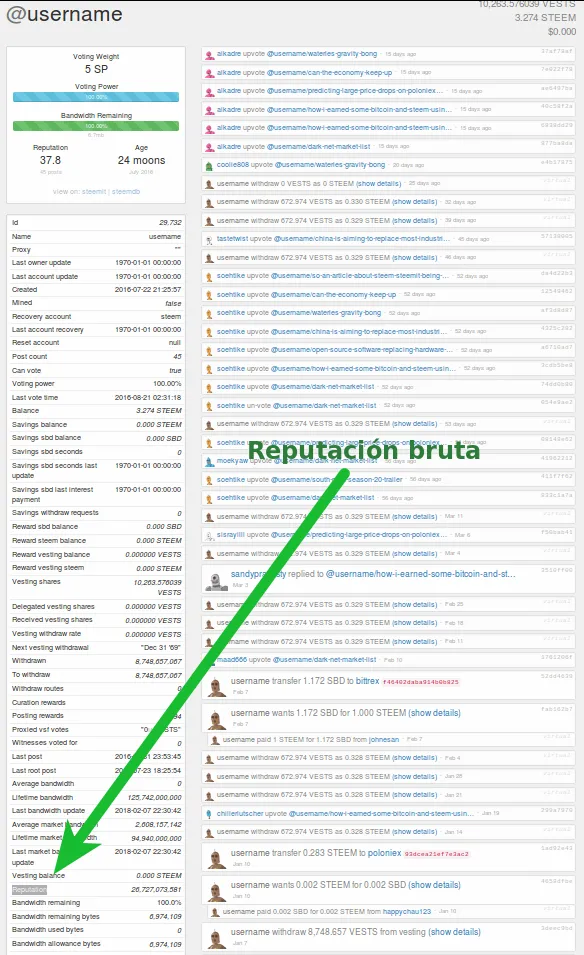Image resolution: width=584 pixels, height=955 pixels.
Task: Click the avatar in the wants 1.172 SBD row
Action: coord(215,720)
